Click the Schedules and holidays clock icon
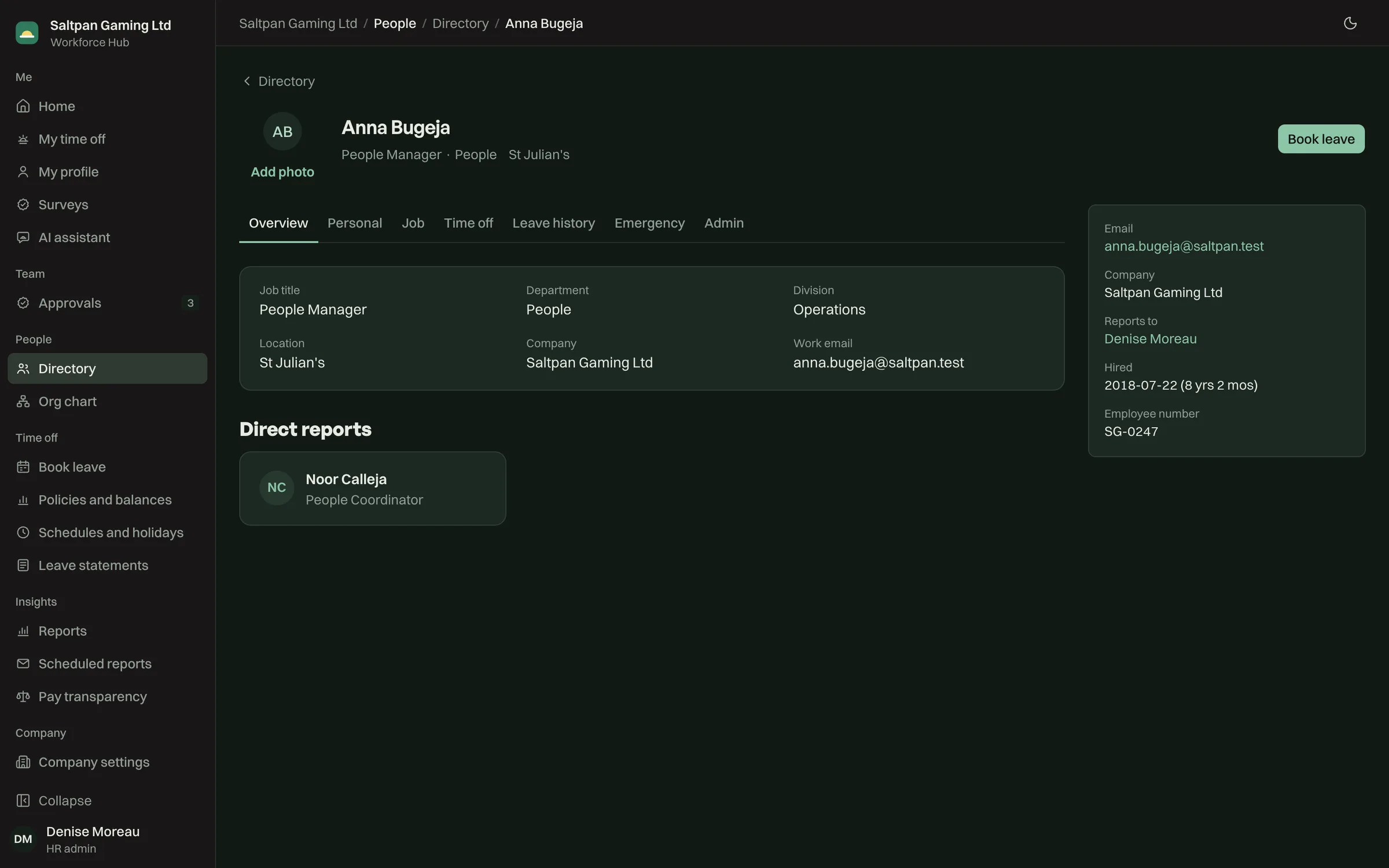The image size is (1389, 868). coord(23,532)
